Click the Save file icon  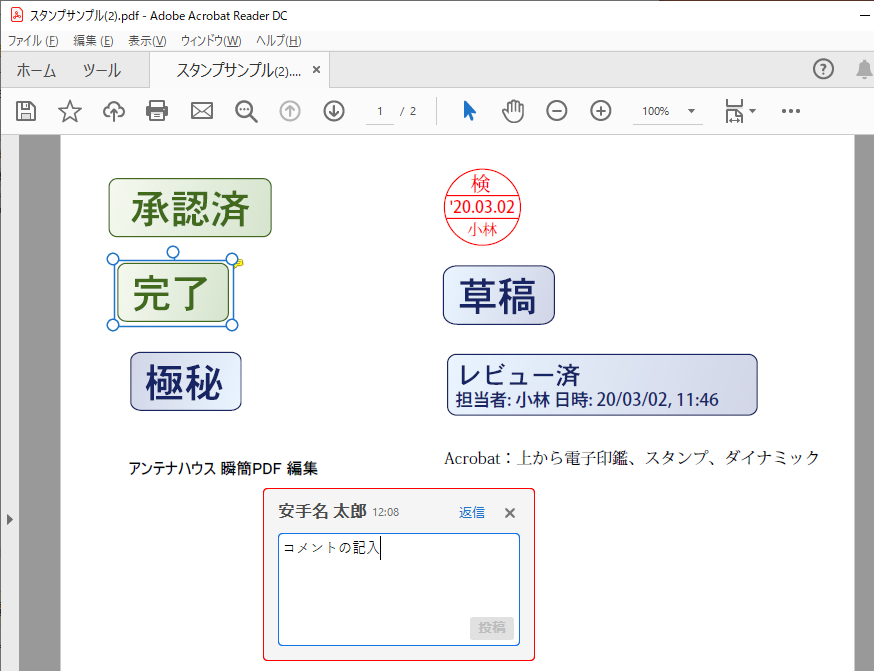(x=26, y=111)
